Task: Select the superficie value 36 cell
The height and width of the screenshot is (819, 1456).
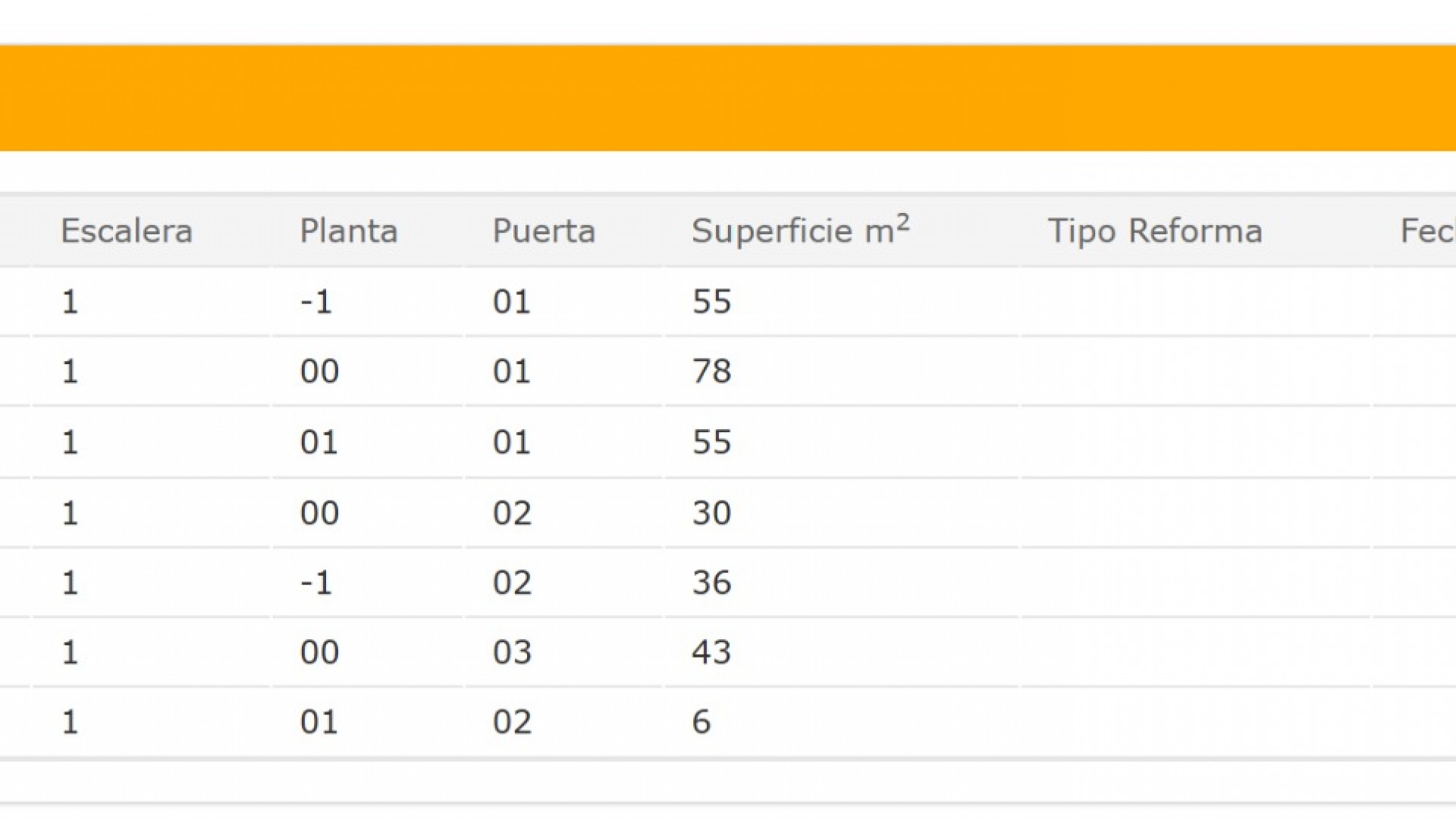Action: click(x=711, y=583)
